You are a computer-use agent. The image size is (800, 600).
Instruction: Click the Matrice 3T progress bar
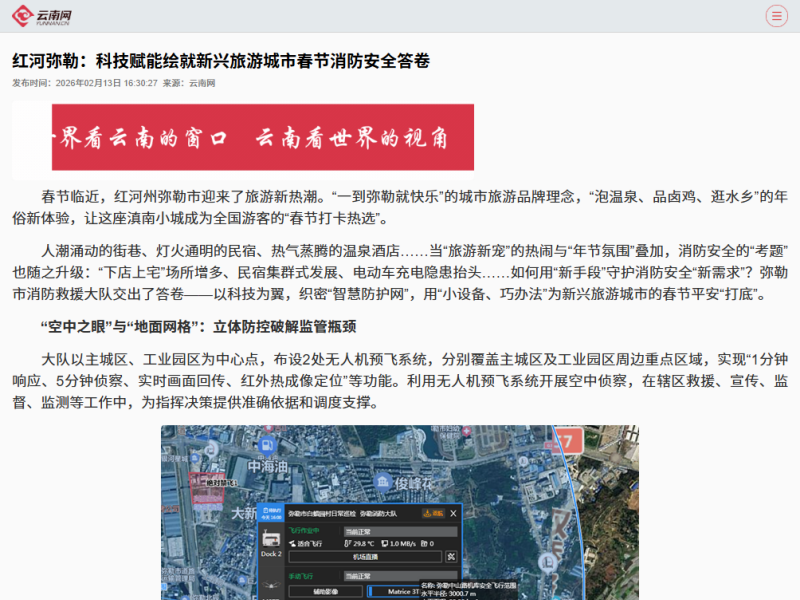point(404,592)
